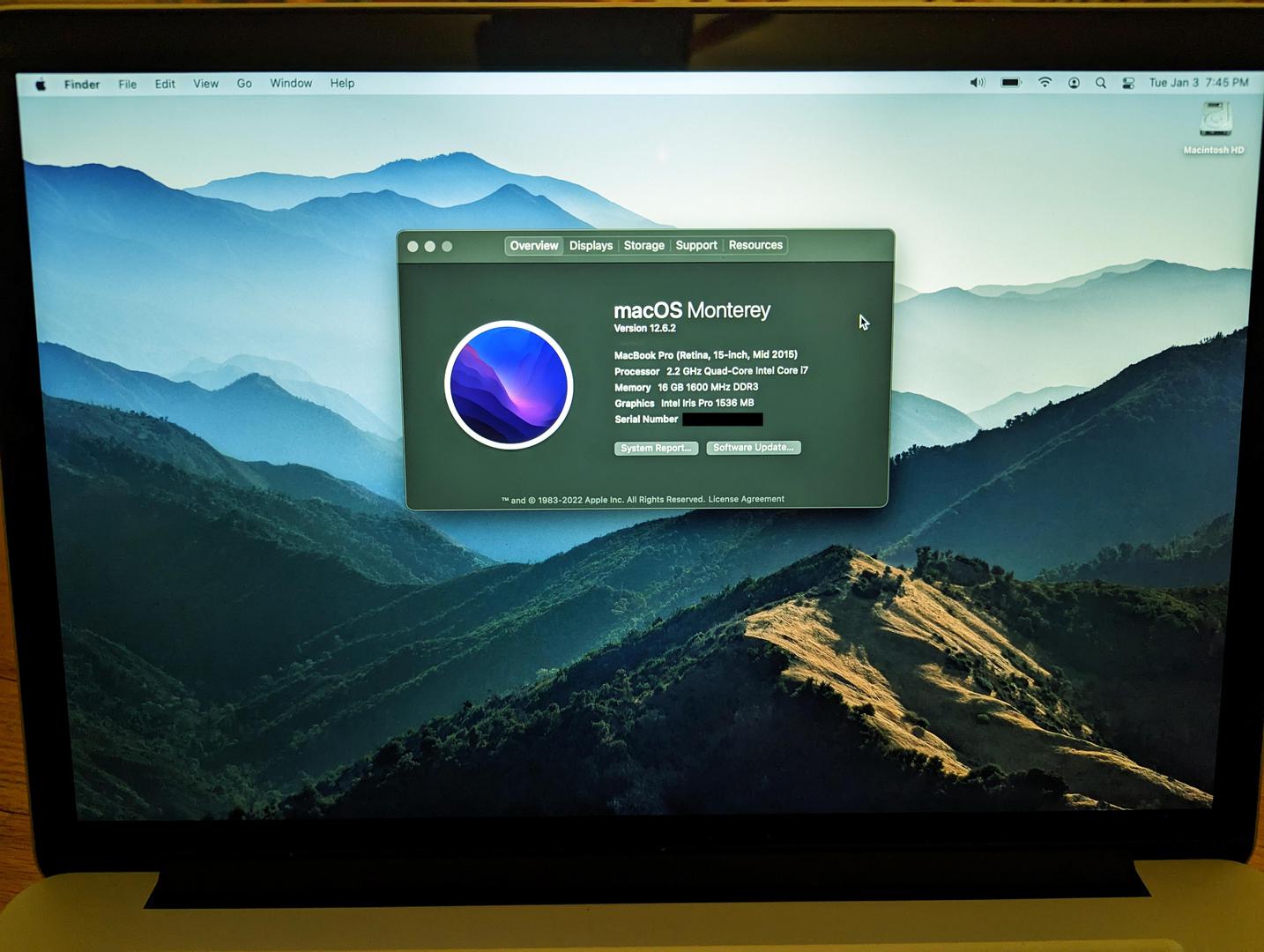This screenshot has width=1264, height=952.
Task: Open the Window menu
Action: coord(291,83)
